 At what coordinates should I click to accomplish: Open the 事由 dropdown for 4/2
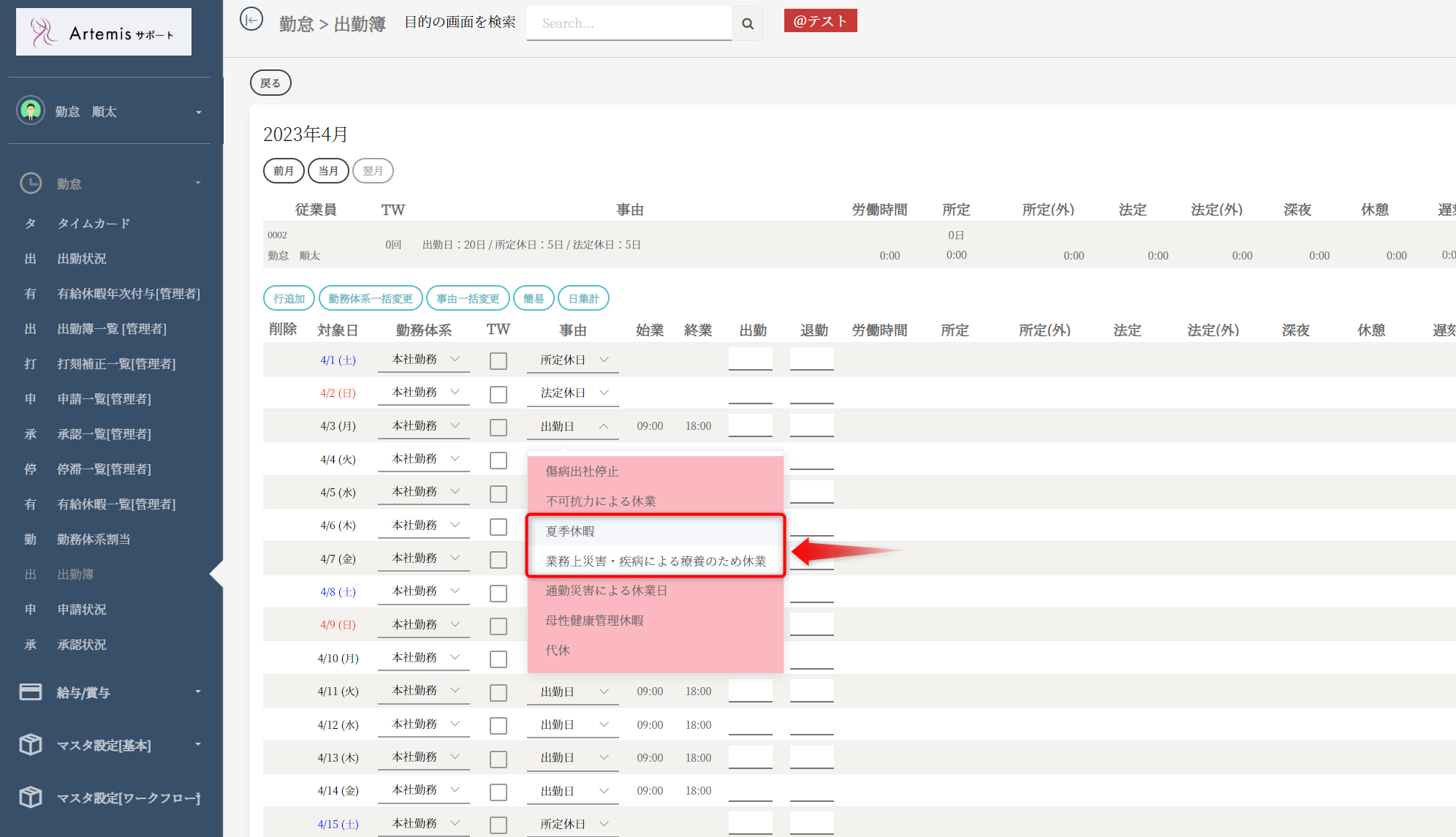click(573, 393)
